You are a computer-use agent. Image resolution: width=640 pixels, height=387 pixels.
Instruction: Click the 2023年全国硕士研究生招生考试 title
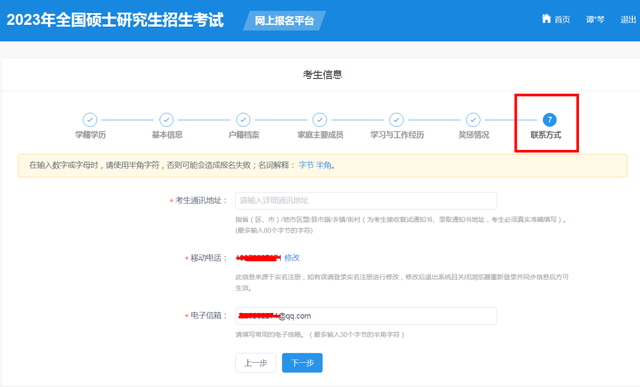(x=115, y=20)
